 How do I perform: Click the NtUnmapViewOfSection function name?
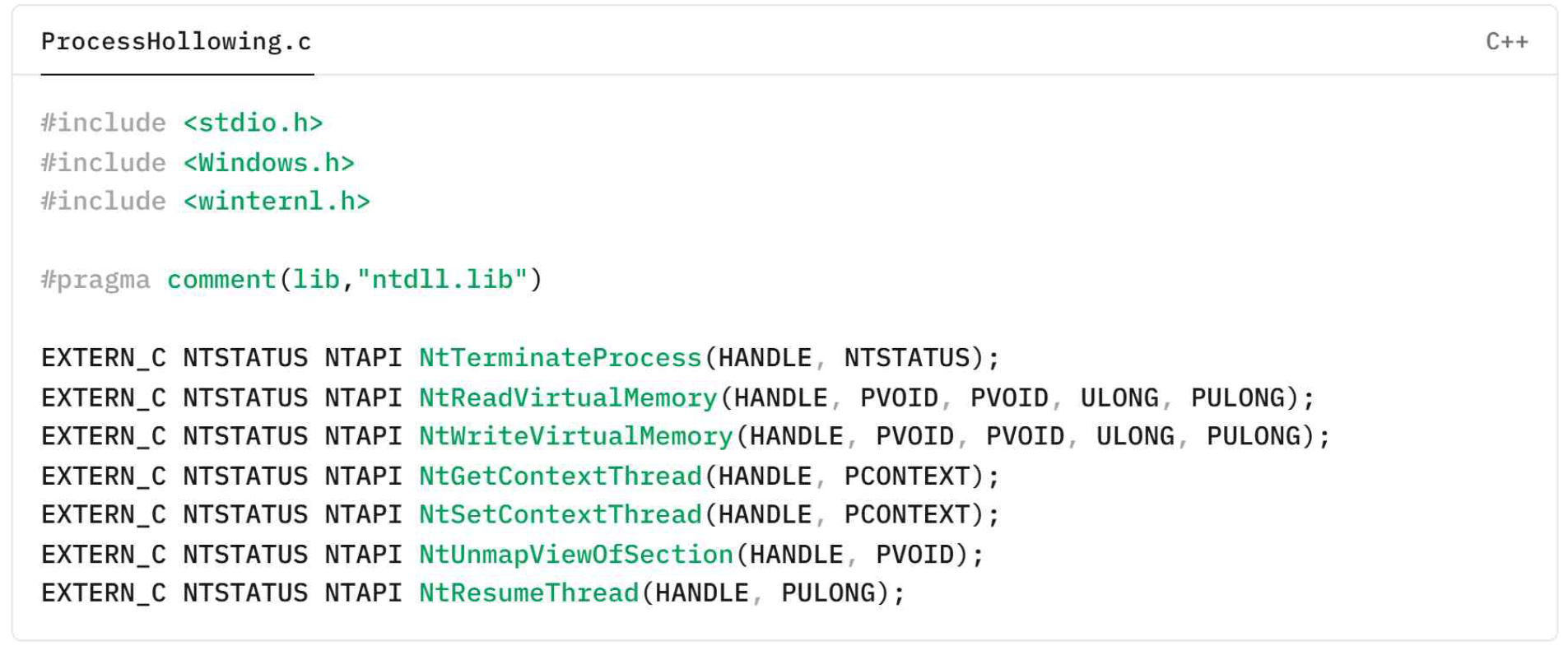[575, 555]
